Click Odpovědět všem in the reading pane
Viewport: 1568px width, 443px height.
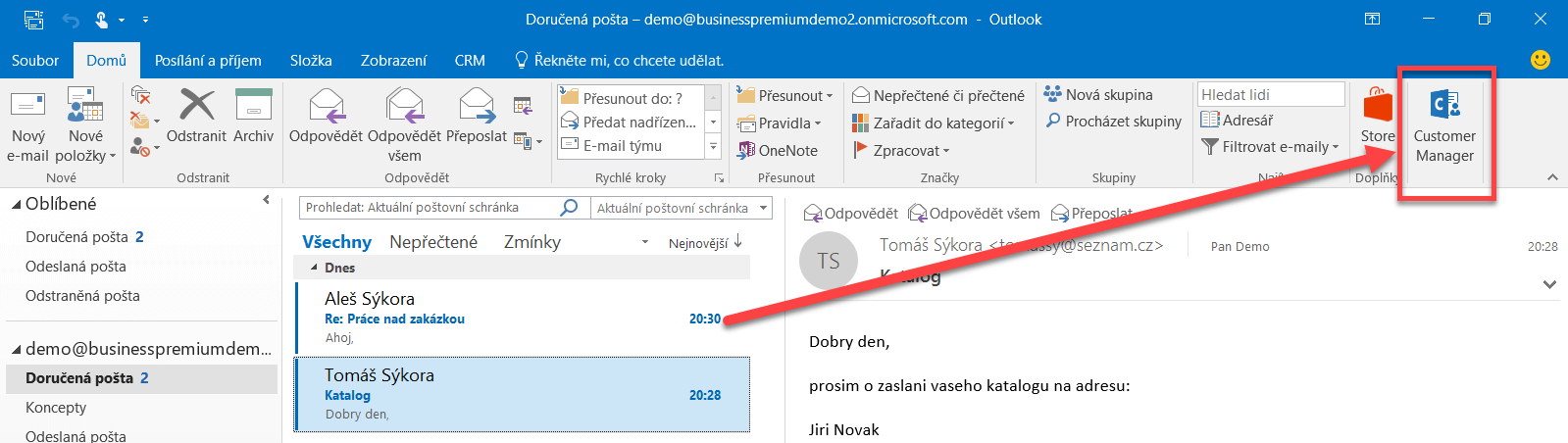(975, 213)
